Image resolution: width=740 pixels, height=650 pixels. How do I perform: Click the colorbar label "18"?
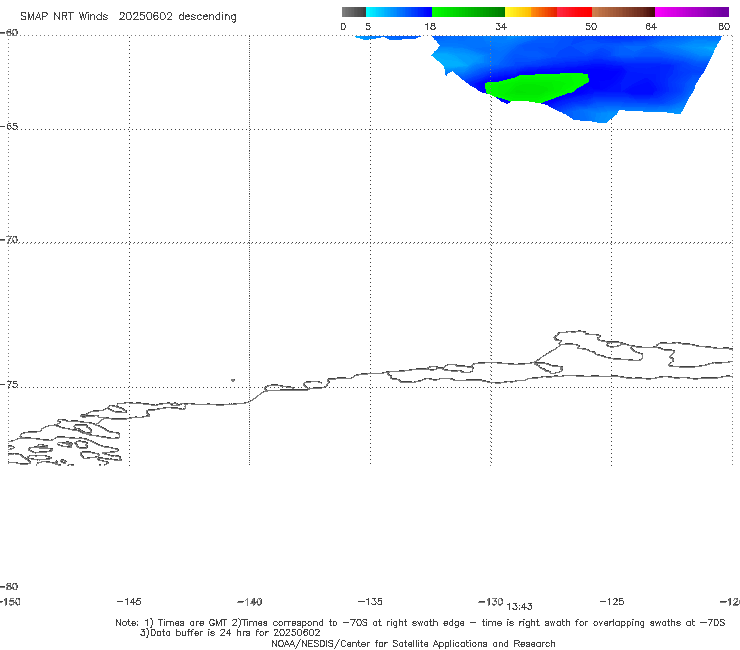coord(430,27)
